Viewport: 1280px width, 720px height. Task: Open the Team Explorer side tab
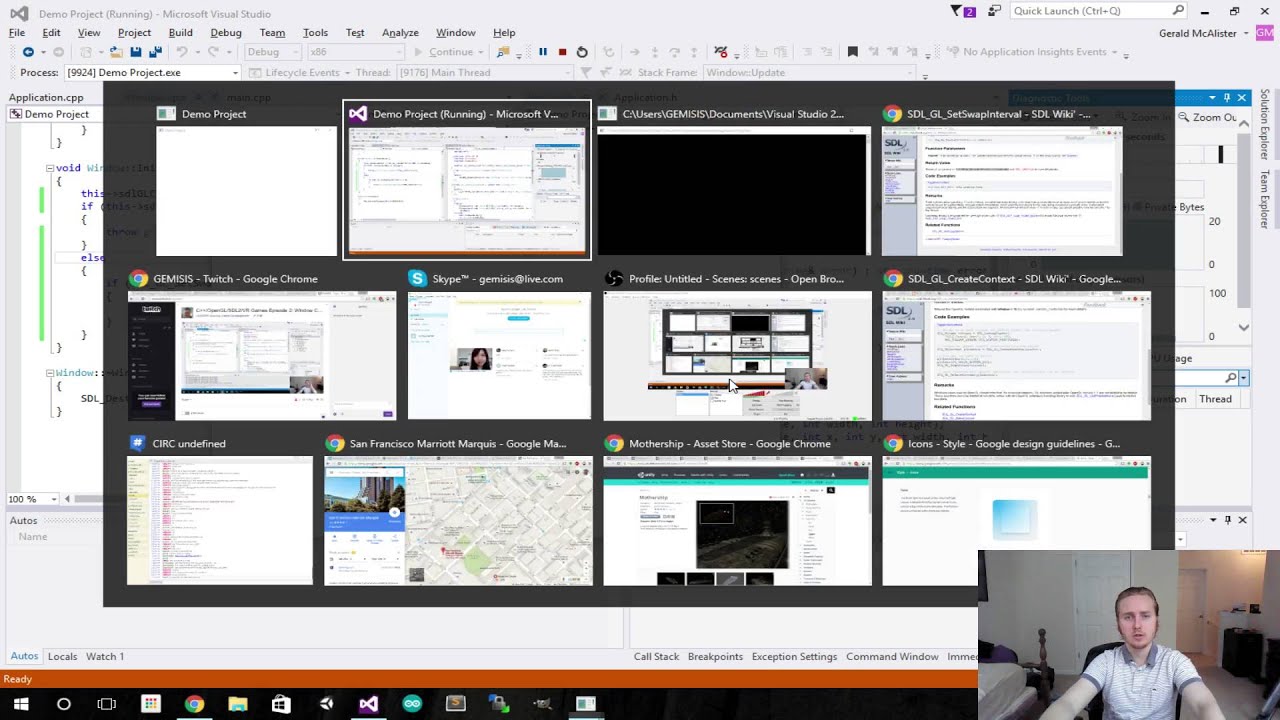(x=1265, y=200)
